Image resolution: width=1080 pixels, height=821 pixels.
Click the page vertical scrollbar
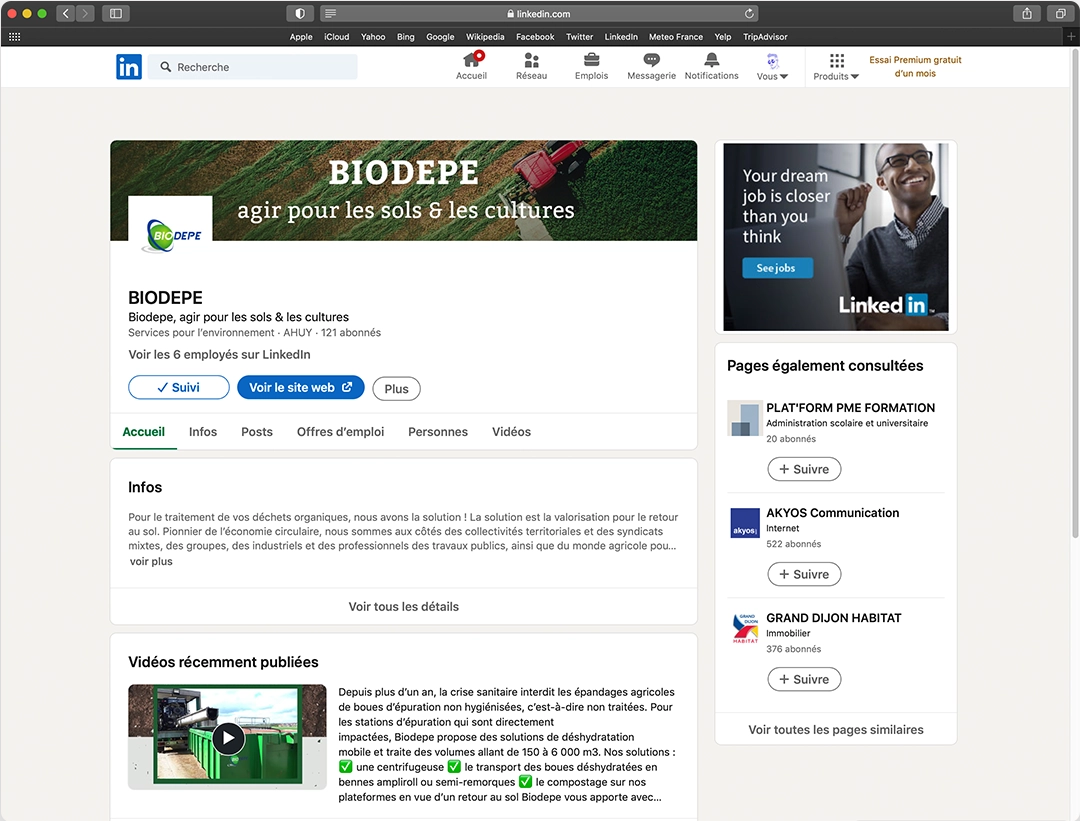[x=1074, y=293]
